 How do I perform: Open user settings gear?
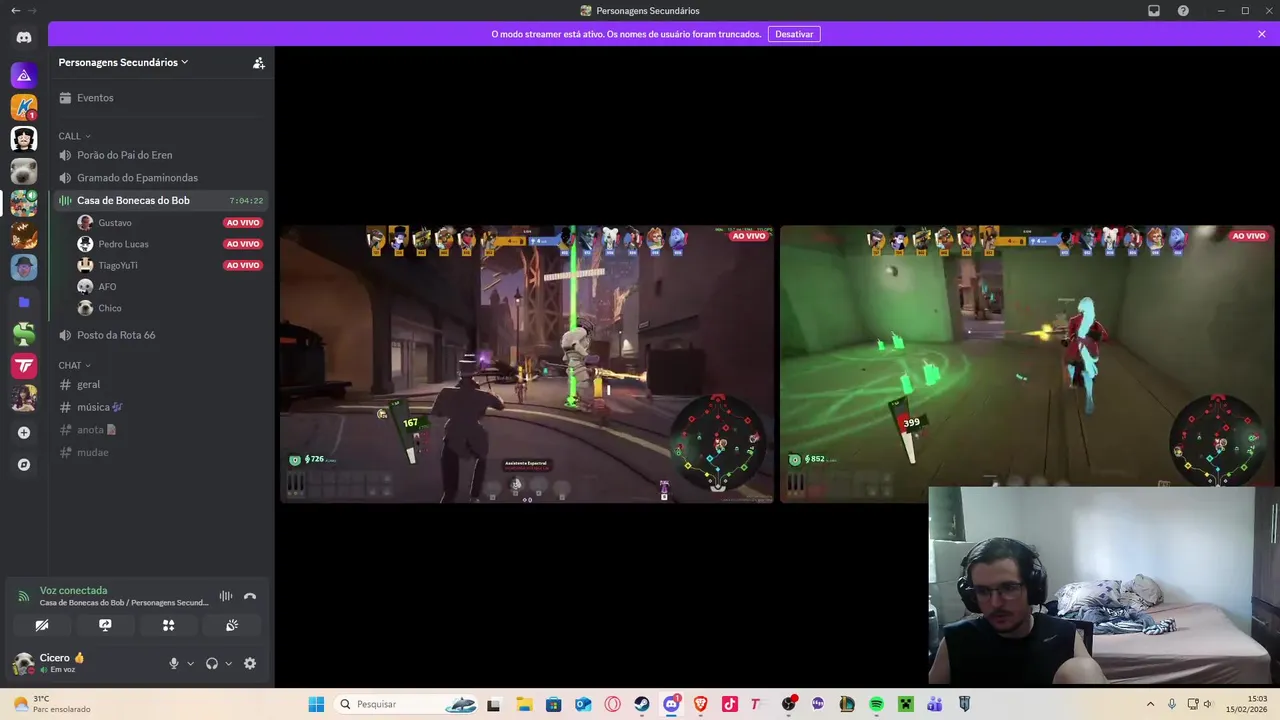[x=250, y=663]
